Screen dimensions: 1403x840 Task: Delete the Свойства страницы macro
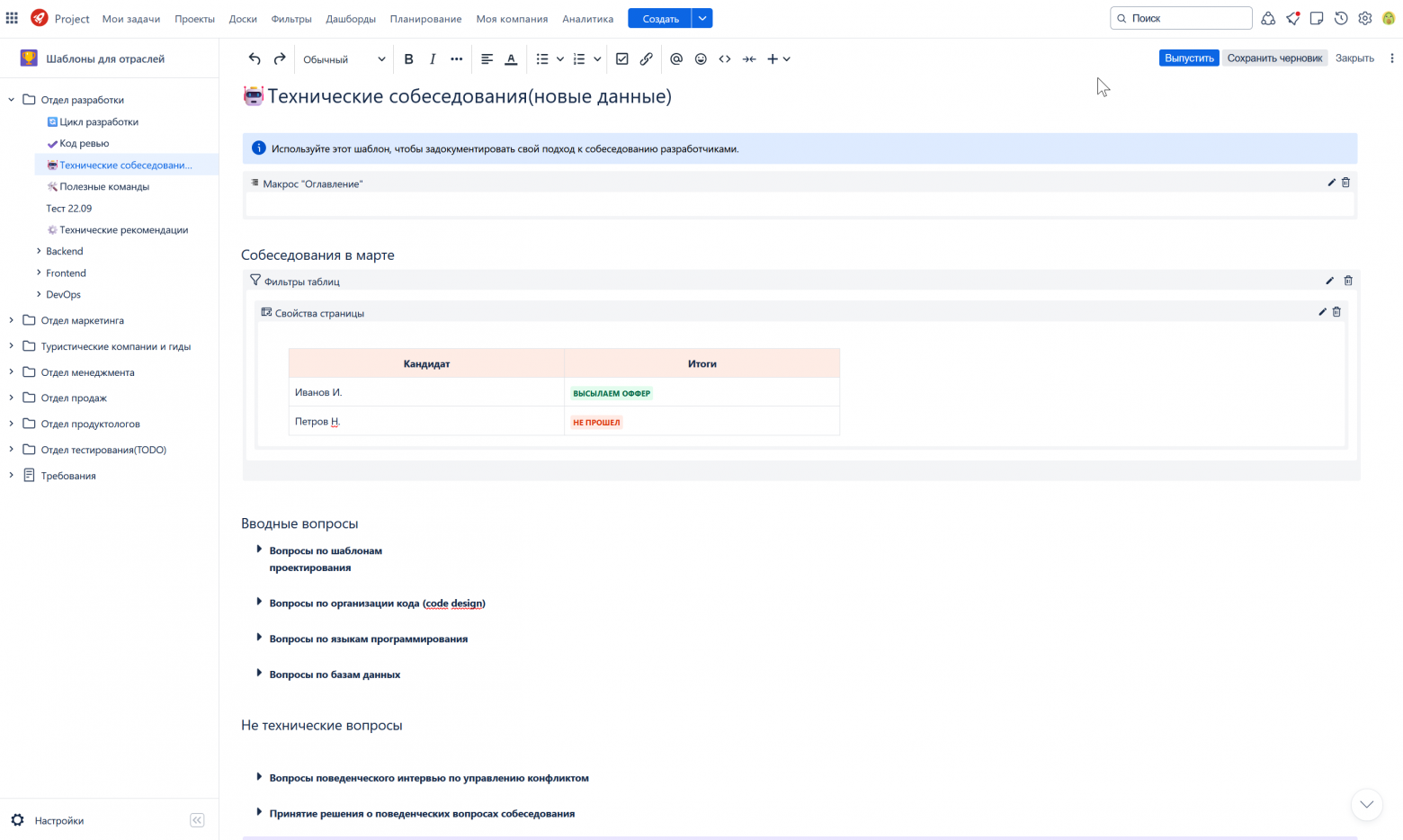(1336, 312)
